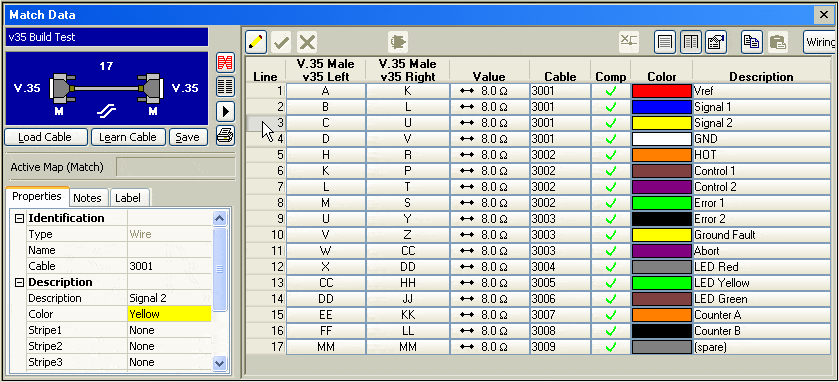Click the 'v35 Build Test' name field
The height and width of the screenshot is (382, 839).
(x=106, y=37)
